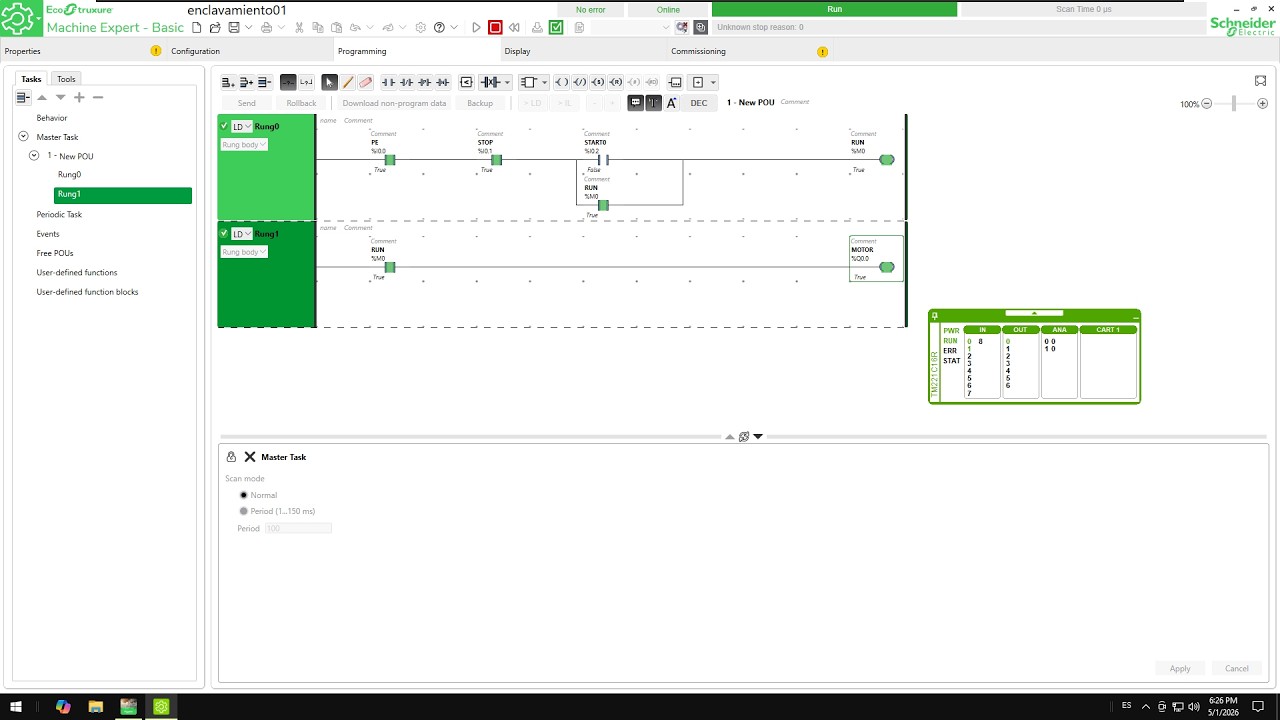Toggle the DEC number format button

tap(699, 103)
